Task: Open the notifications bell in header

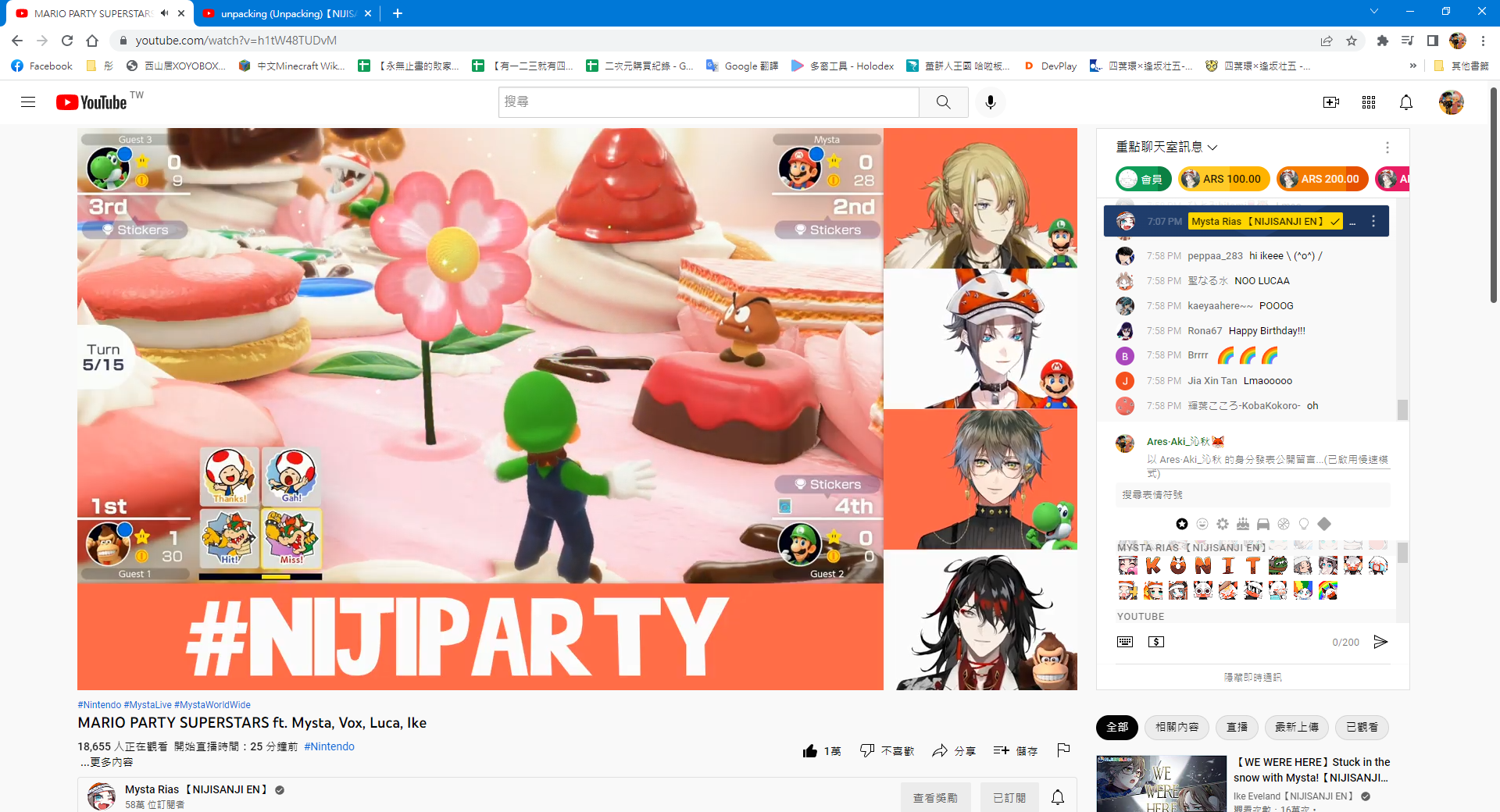Action: (x=1406, y=102)
